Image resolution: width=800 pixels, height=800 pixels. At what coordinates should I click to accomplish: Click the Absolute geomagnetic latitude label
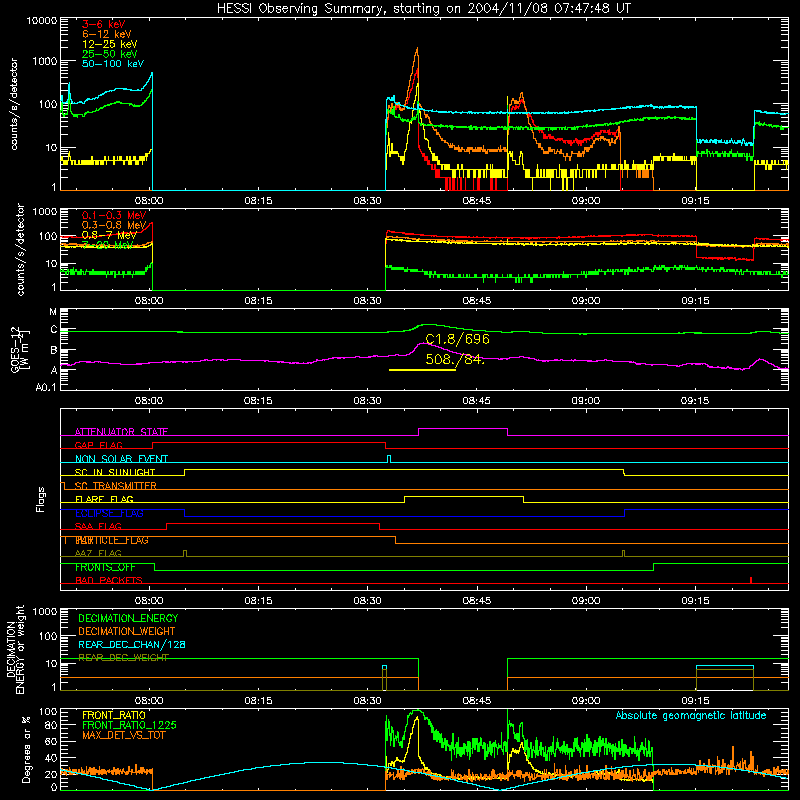coord(691,716)
